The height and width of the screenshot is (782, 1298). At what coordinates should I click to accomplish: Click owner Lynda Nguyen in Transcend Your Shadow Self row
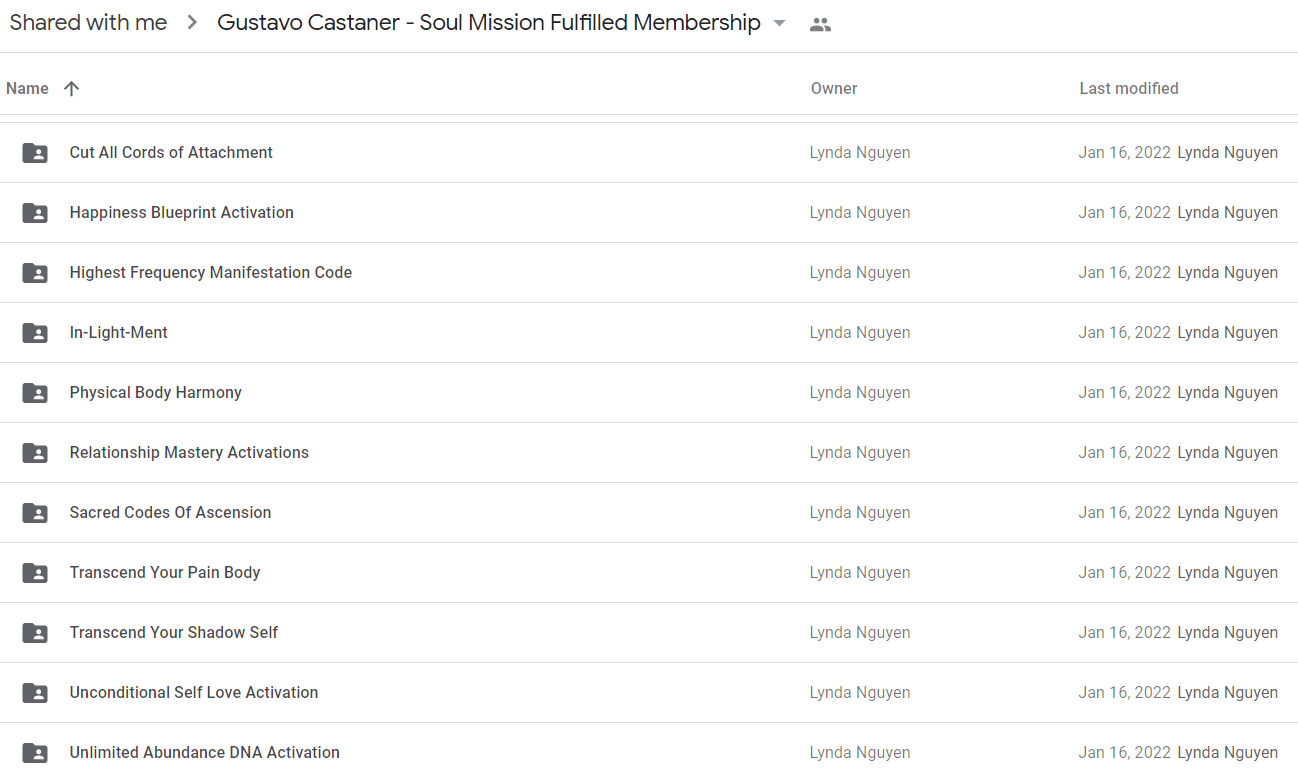click(x=860, y=633)
